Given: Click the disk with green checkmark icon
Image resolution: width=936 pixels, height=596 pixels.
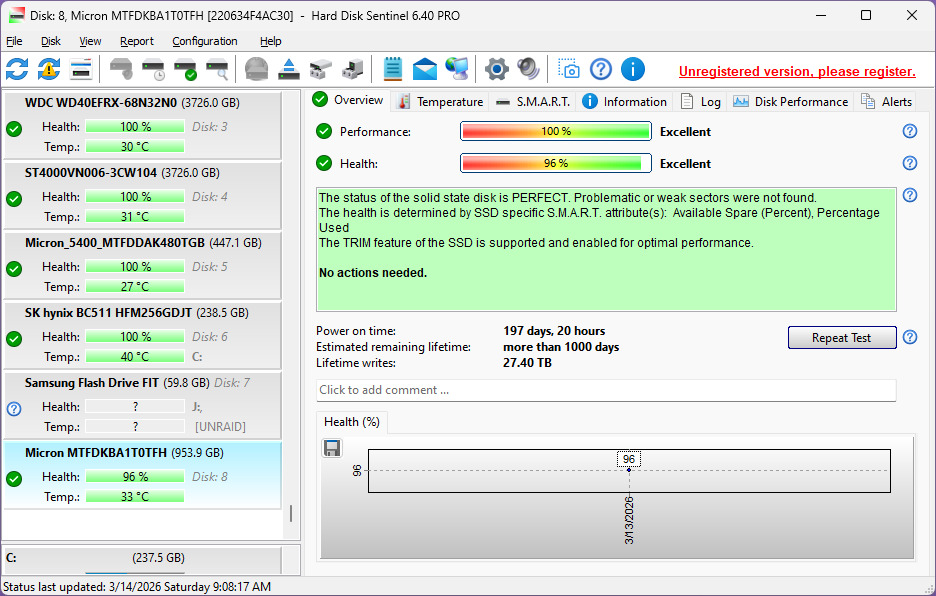Looking at the screenshot, I should tap(186, 69).
